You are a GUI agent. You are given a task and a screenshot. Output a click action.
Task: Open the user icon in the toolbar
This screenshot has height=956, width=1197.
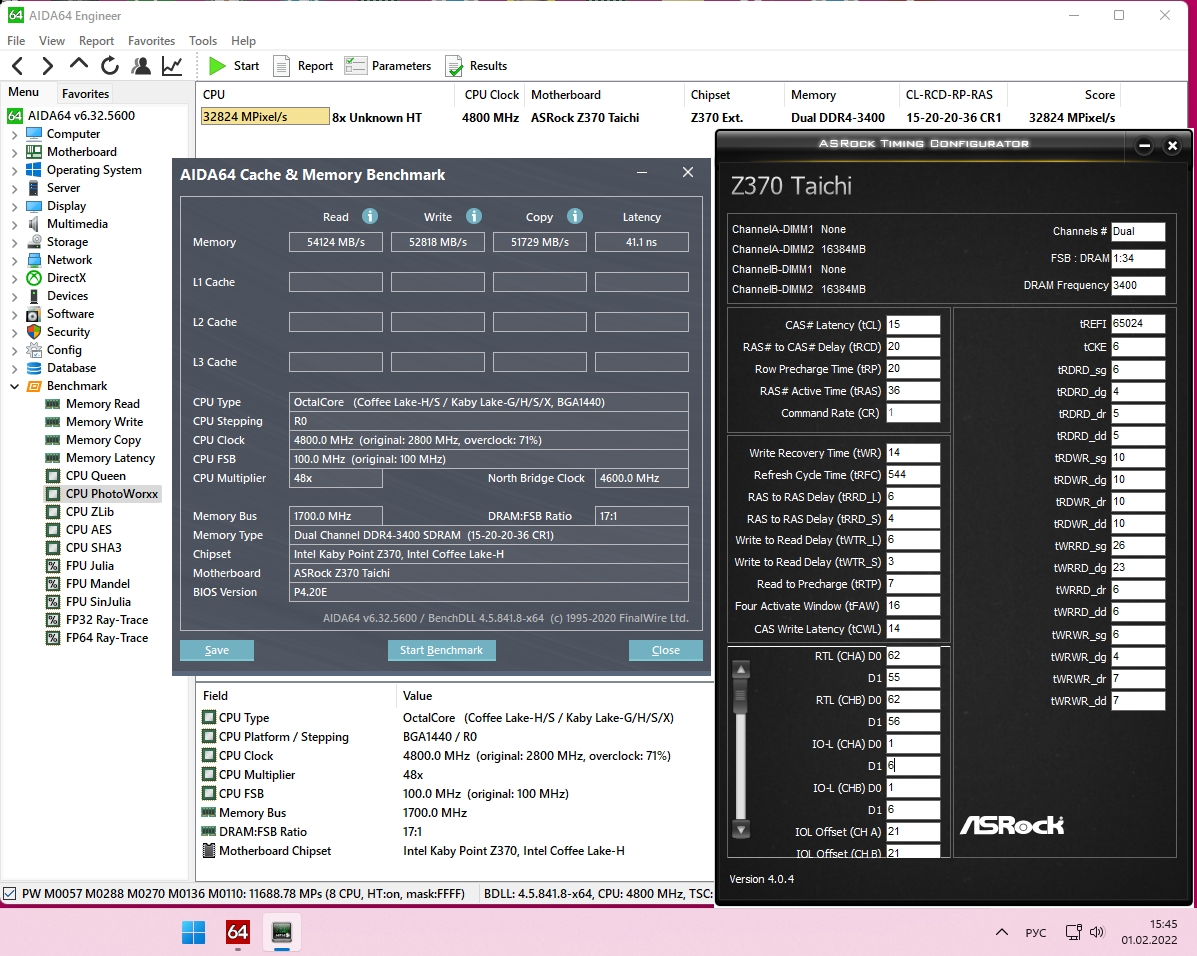(x=141, y=66)
